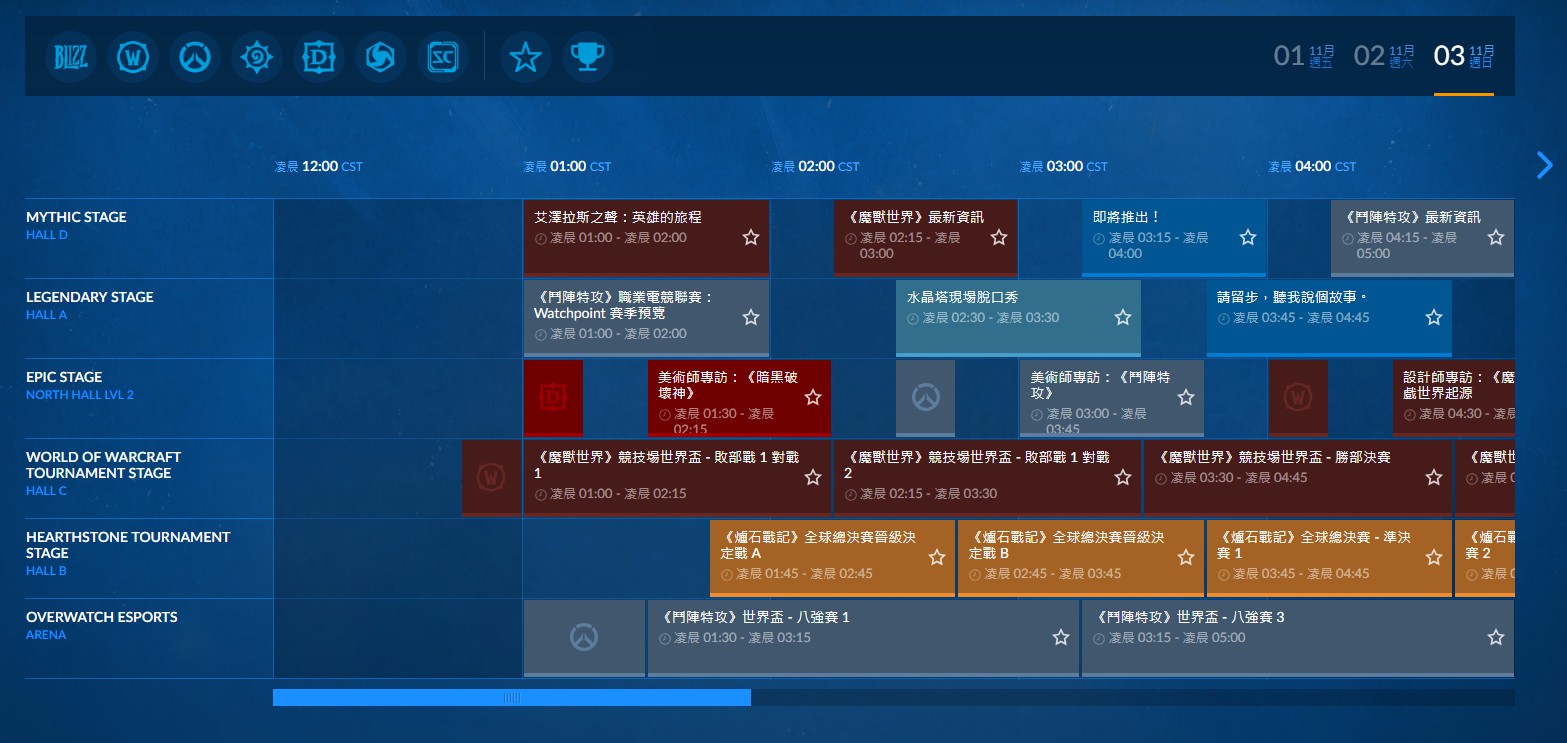Favorite 艾澤拉斯之聲：英雄的旅程 event
The width and height of the screenshot is (1567, 743).
751,237
